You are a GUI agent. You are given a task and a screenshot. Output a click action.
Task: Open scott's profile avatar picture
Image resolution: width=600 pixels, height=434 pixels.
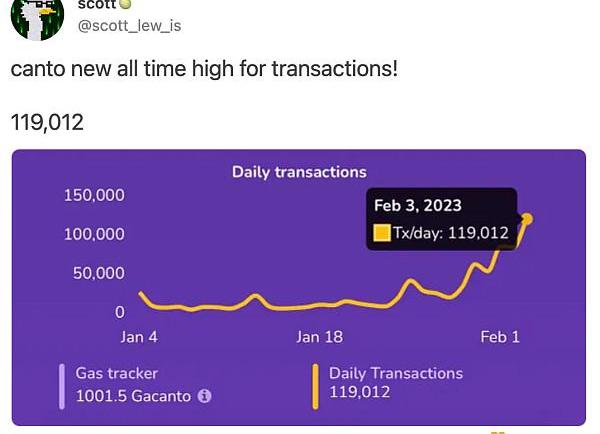37,19
